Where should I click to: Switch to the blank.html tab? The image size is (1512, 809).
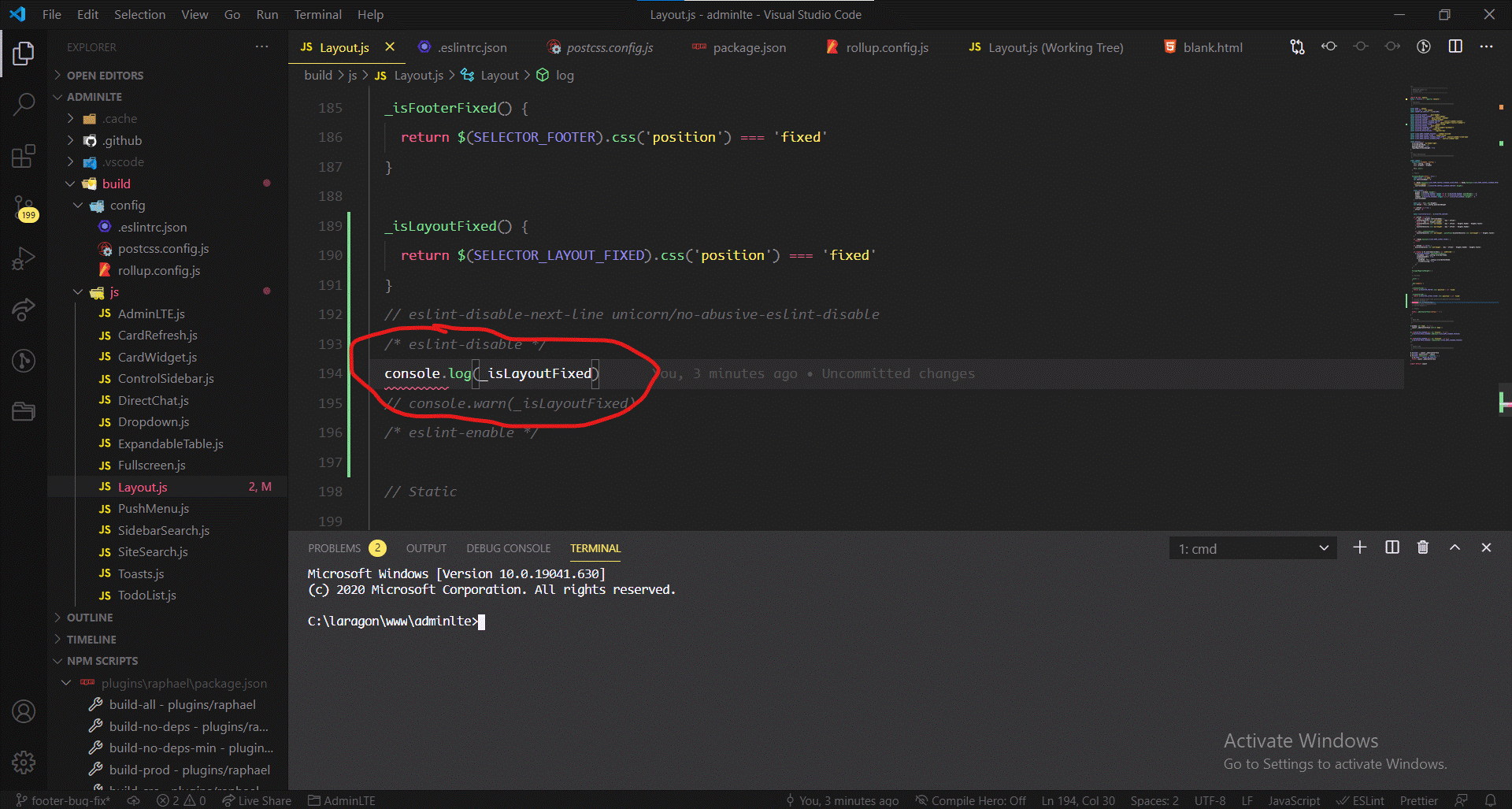[1211, 47]
